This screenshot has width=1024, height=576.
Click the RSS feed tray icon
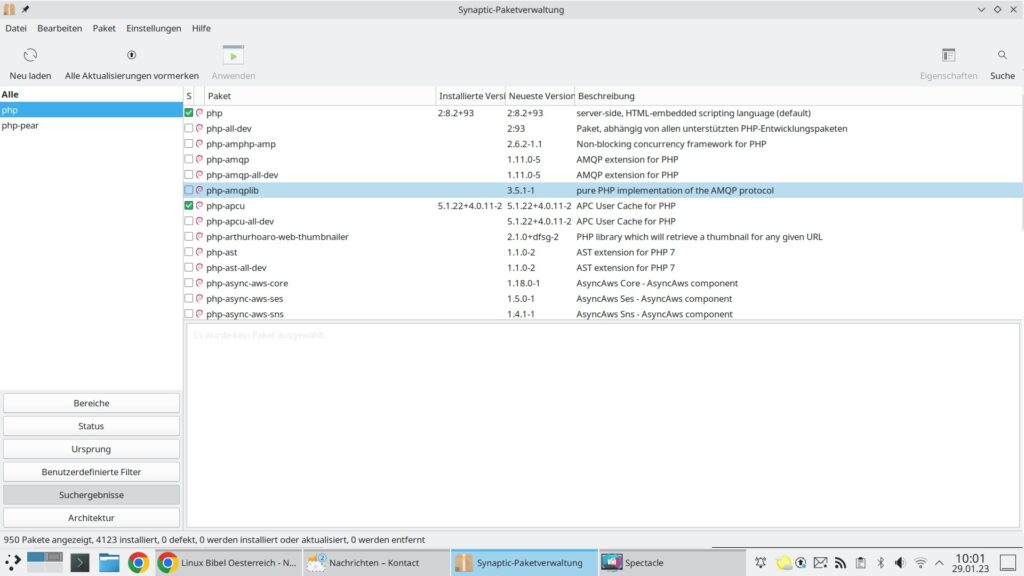(840, 562)
